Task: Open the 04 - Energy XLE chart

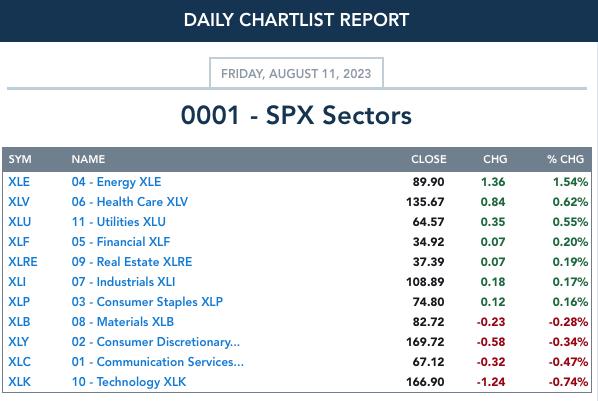Action: (x=116, y=182)
